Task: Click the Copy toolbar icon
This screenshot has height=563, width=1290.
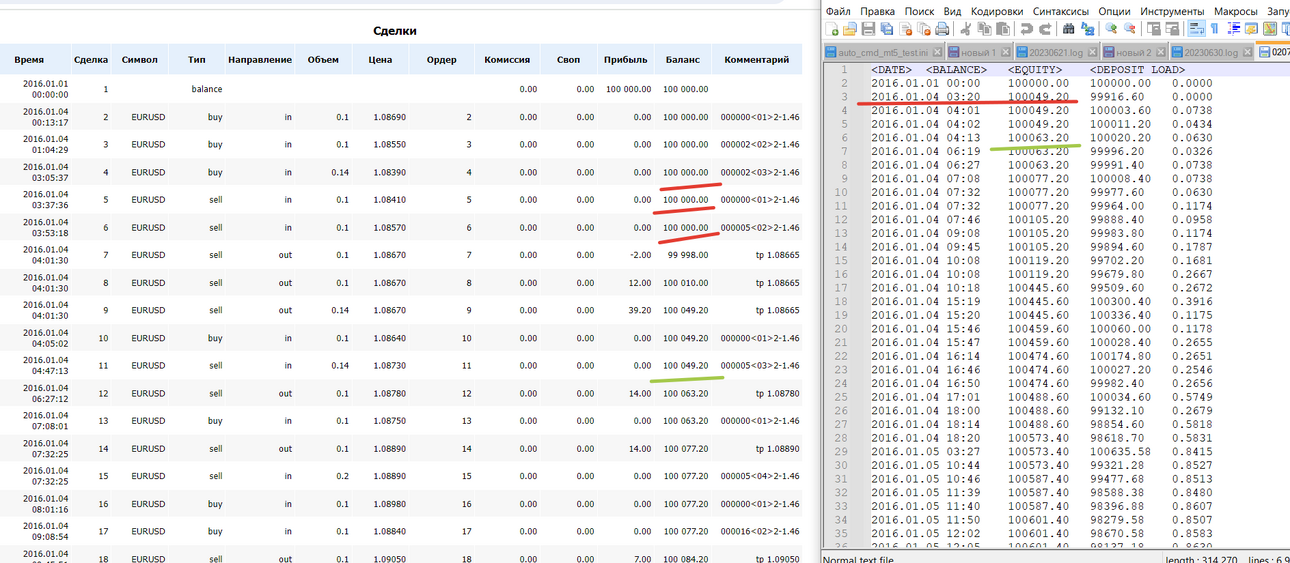Action: 985,29
